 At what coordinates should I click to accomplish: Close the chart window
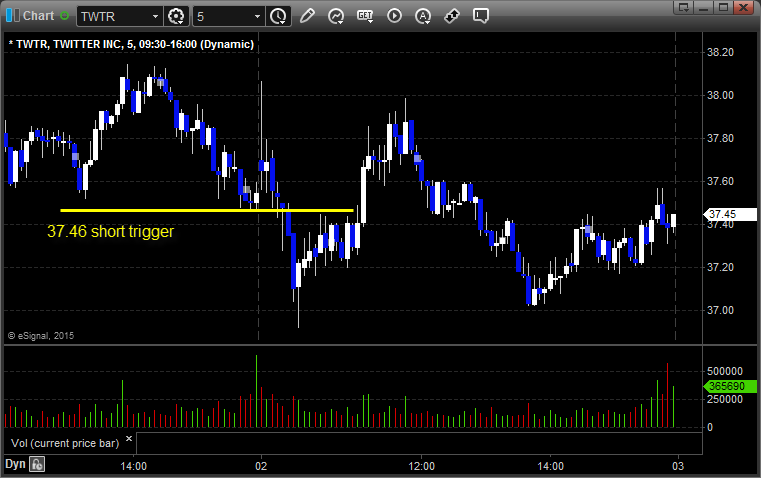[744, 7]
